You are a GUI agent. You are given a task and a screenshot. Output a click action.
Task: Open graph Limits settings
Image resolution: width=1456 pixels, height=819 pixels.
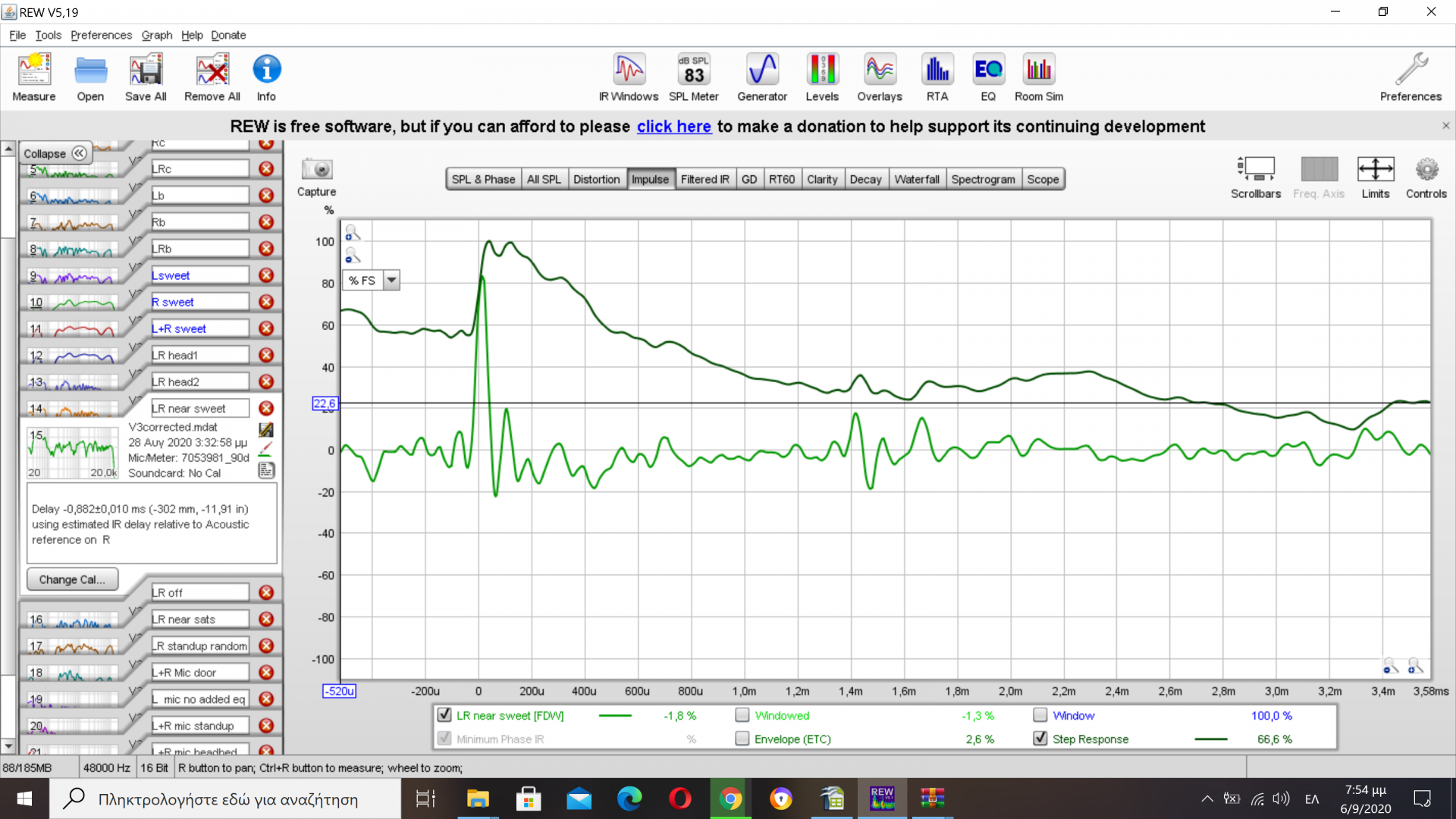point(1376,168)
